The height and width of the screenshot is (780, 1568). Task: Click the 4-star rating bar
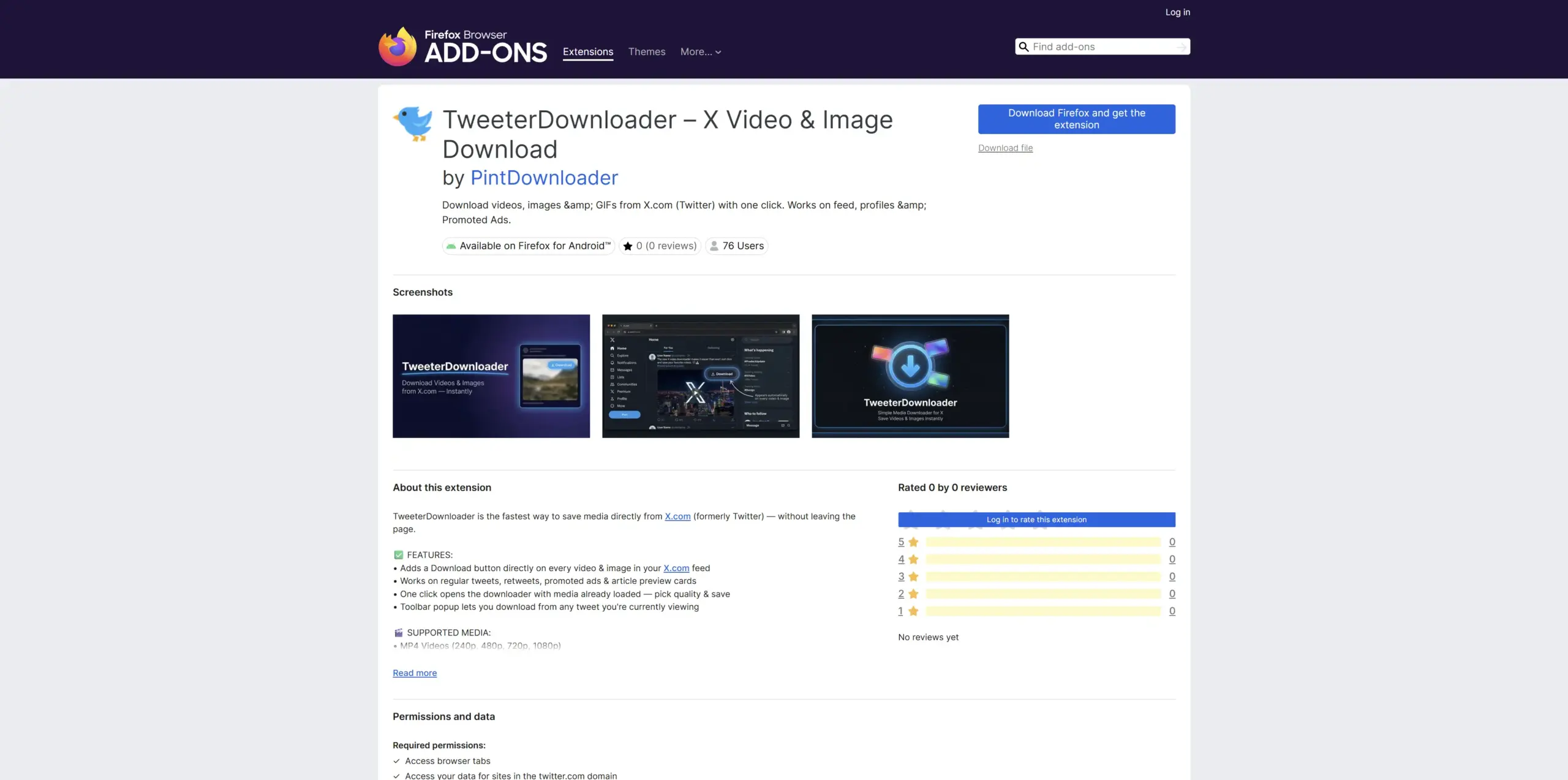tap(1043, 559)
